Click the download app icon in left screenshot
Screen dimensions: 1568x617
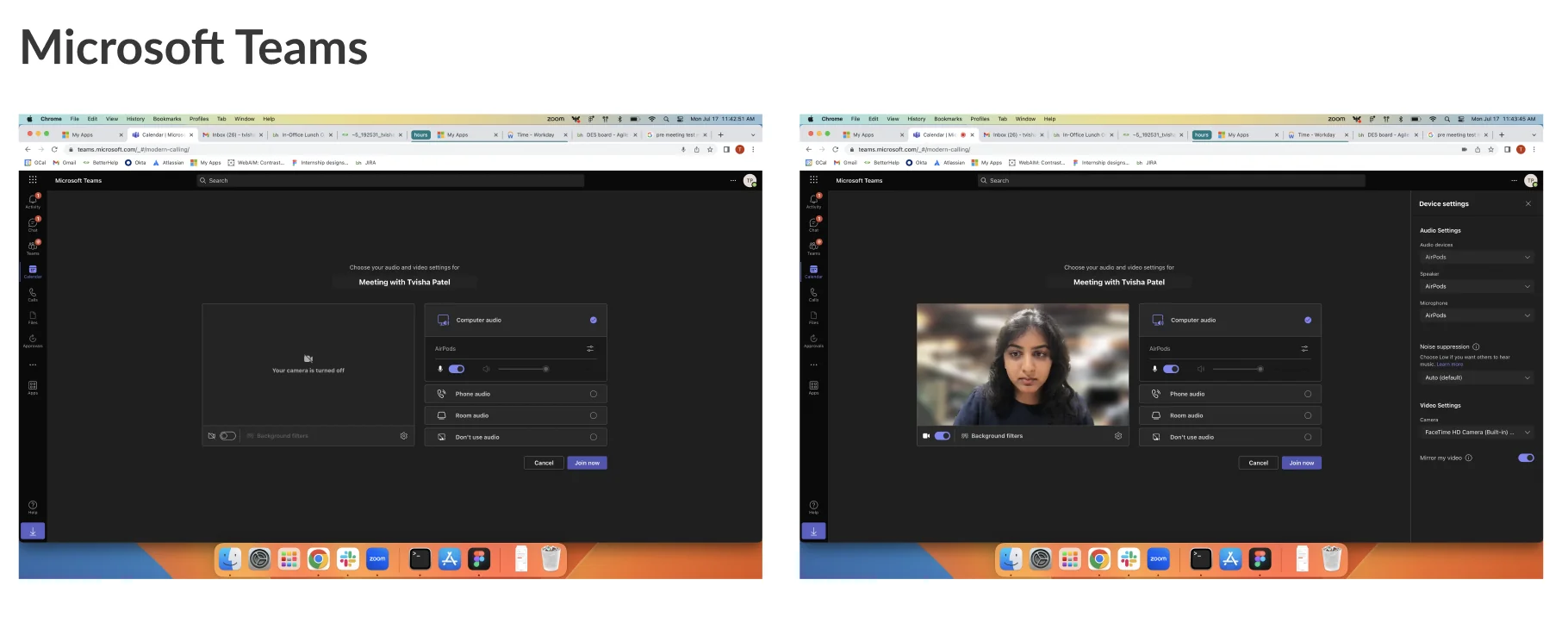tap(33, 531)
